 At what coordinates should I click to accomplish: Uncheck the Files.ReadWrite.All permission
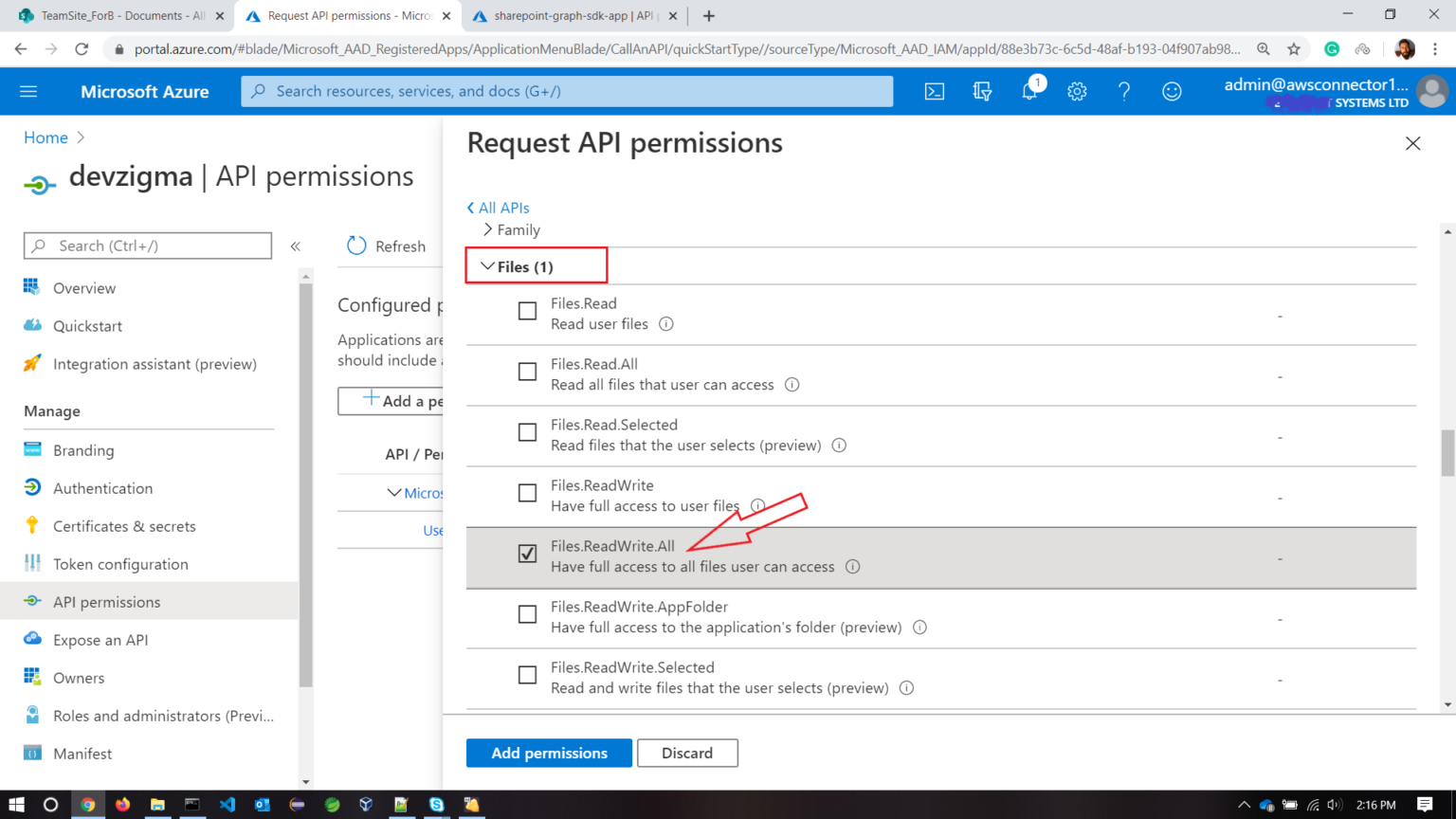click(527, 554)
